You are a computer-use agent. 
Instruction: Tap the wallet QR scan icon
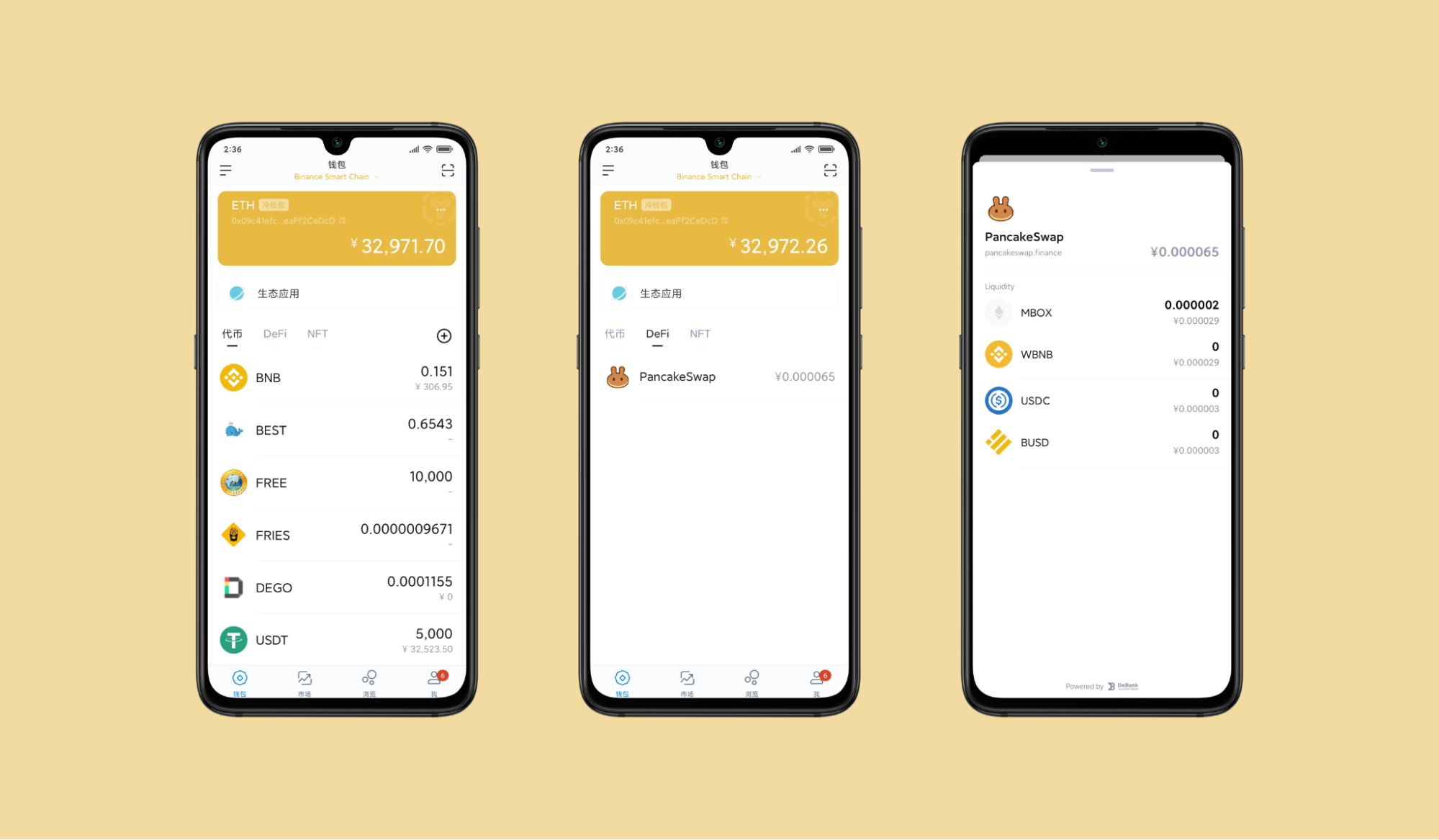pyautogui.click(x=448, y=171)
